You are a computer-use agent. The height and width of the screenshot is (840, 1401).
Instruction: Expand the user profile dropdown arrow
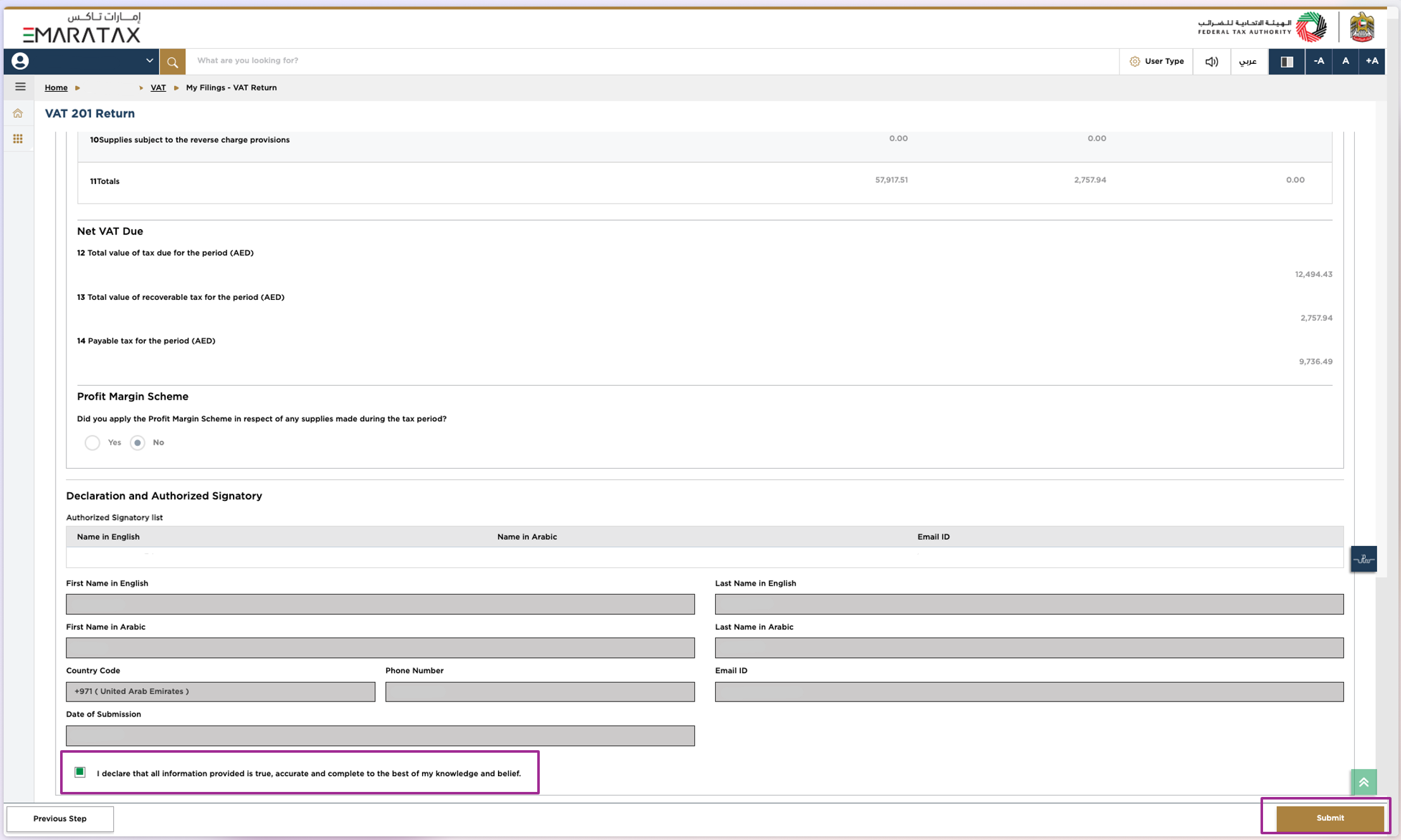149,61
